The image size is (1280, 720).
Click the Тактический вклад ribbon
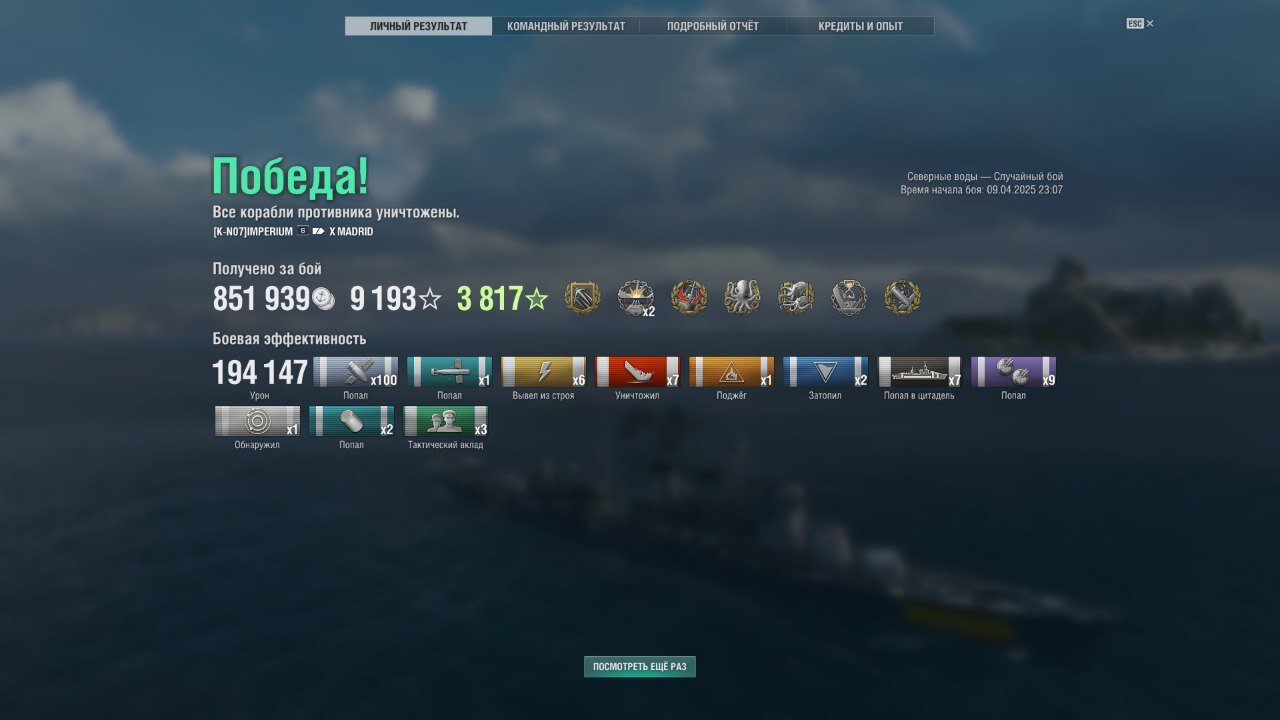pos(446,421)
